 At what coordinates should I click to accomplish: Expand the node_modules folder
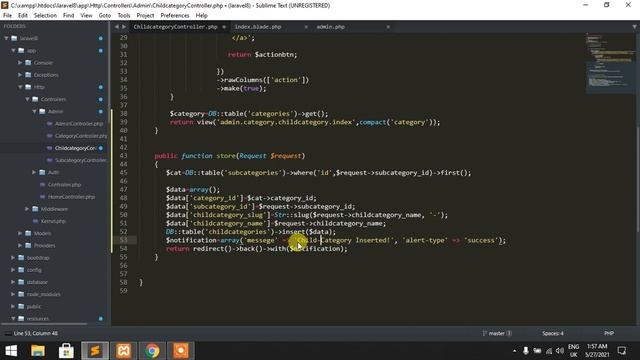pos(13,294)
